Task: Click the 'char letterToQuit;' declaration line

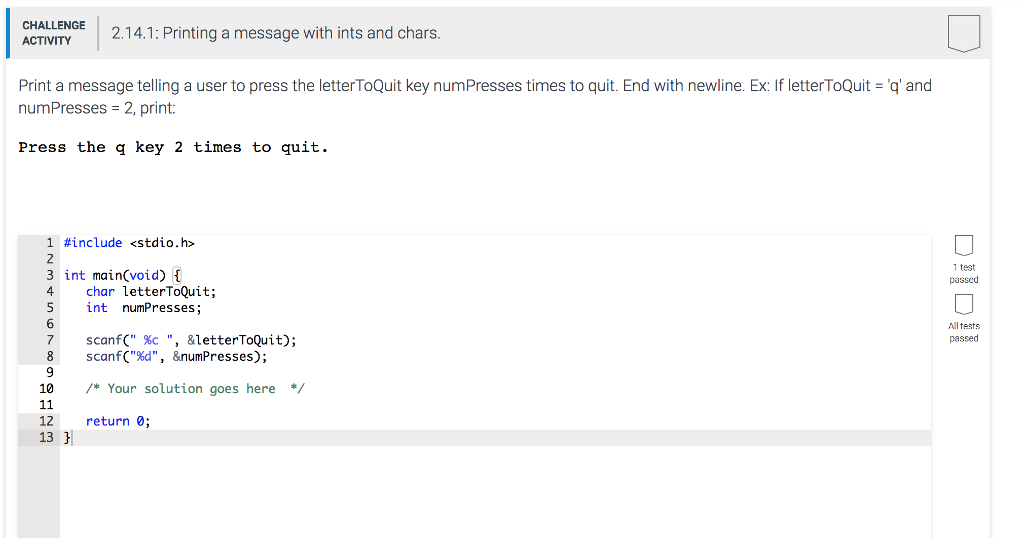Action: coord(151,292)
